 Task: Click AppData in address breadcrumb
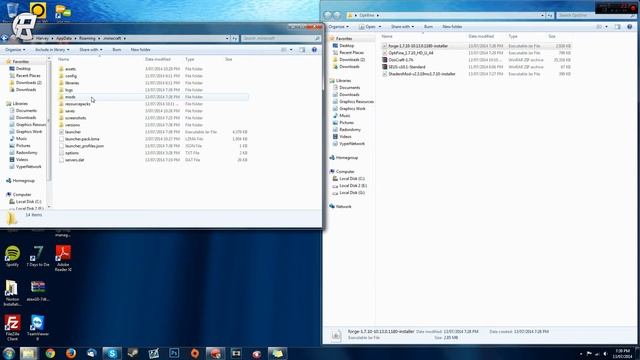point(64,38)
